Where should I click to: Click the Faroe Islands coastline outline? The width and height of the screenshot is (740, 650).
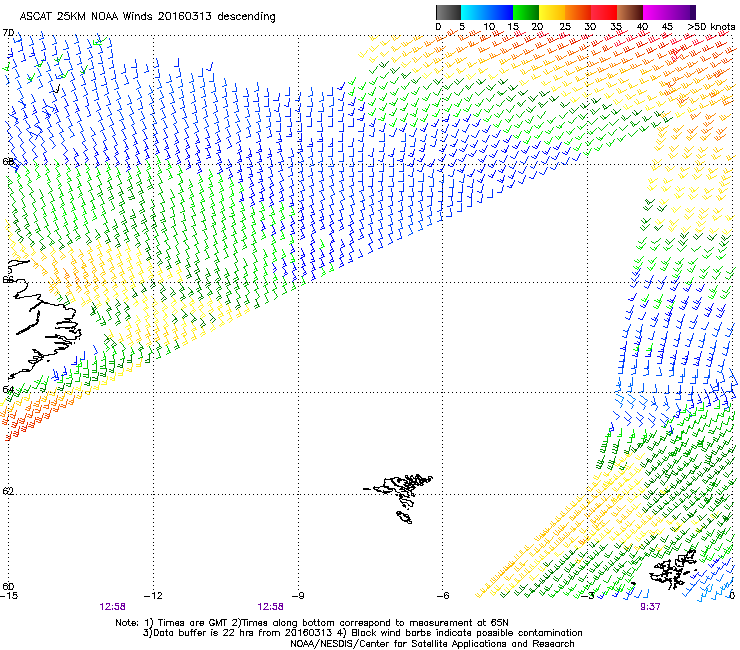pyautogui.click(x=399, y=497)
